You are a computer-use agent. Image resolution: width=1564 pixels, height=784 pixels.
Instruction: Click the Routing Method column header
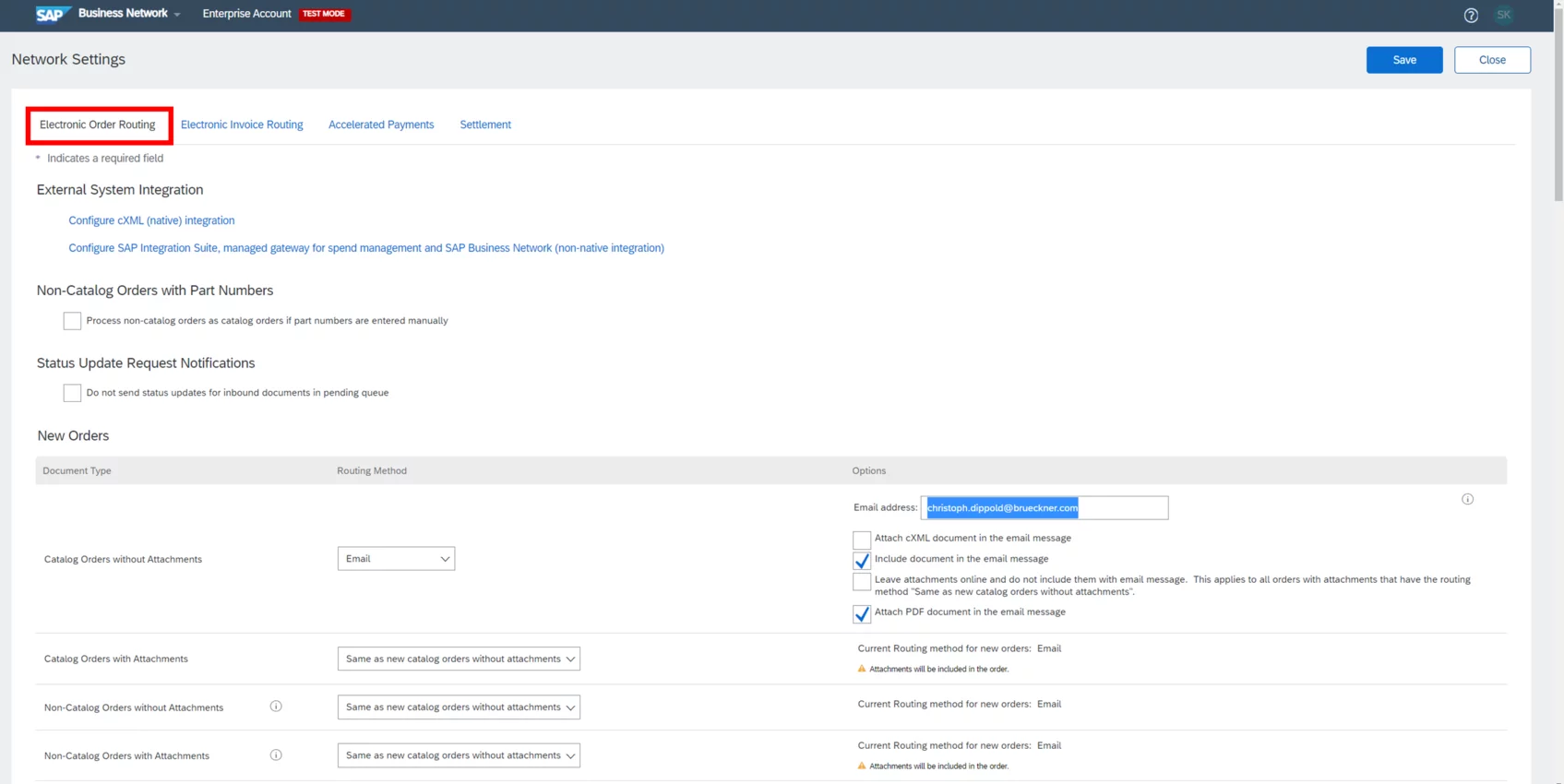click(372, 470)
